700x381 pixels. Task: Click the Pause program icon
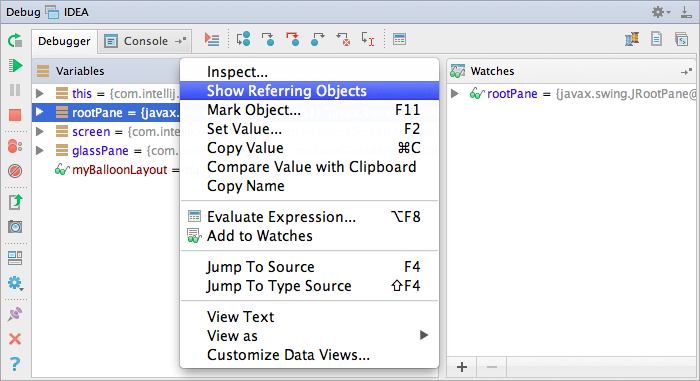15,90
